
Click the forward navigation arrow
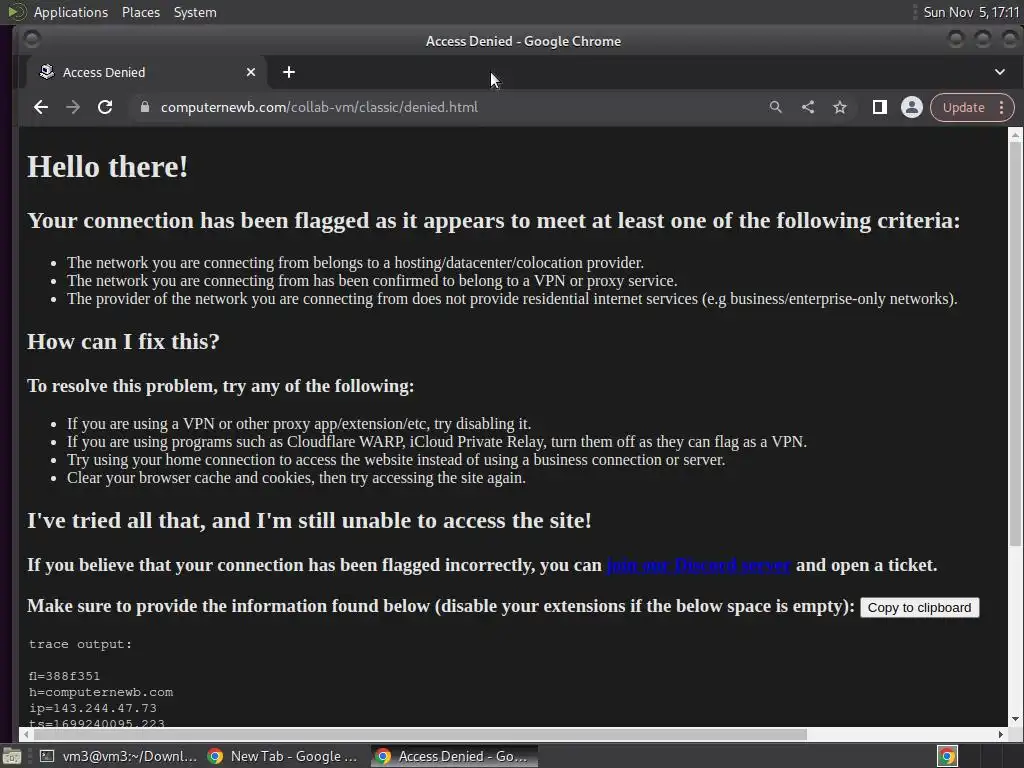(73, 107)
